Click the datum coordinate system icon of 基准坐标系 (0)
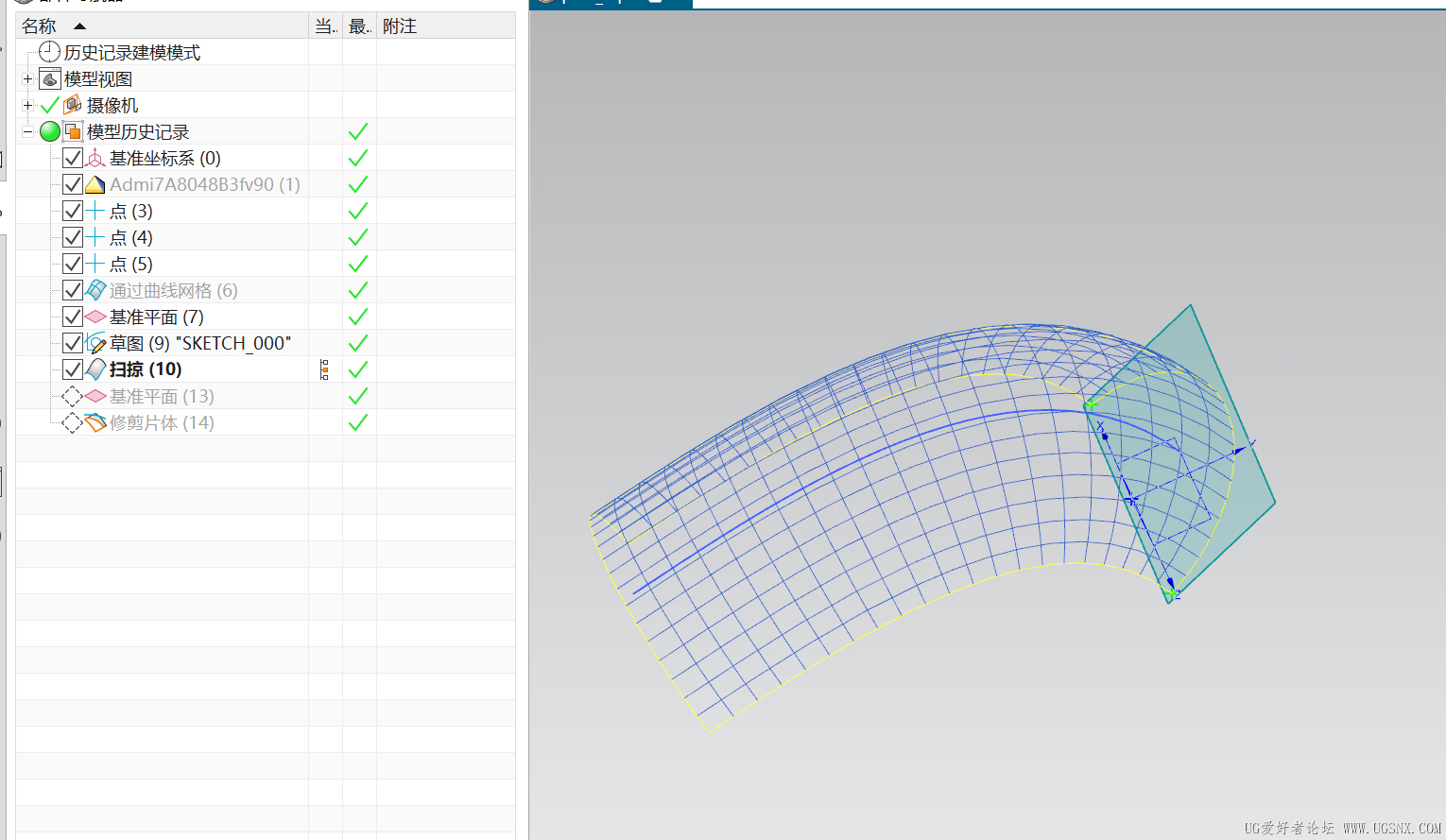The width and height of the screenshot is (1446, 840). (95, 158)
